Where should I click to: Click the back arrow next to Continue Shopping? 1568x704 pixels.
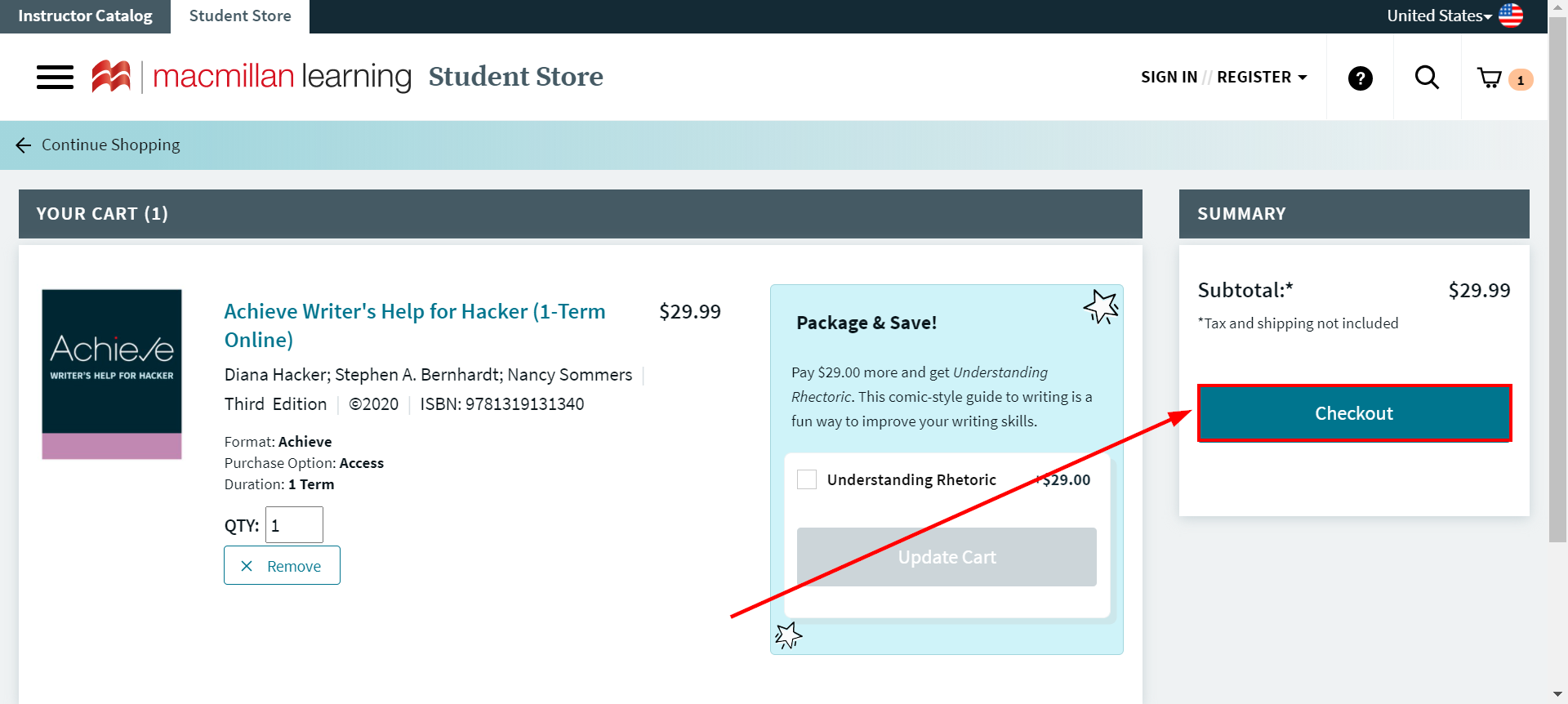(x=23, y=145)
